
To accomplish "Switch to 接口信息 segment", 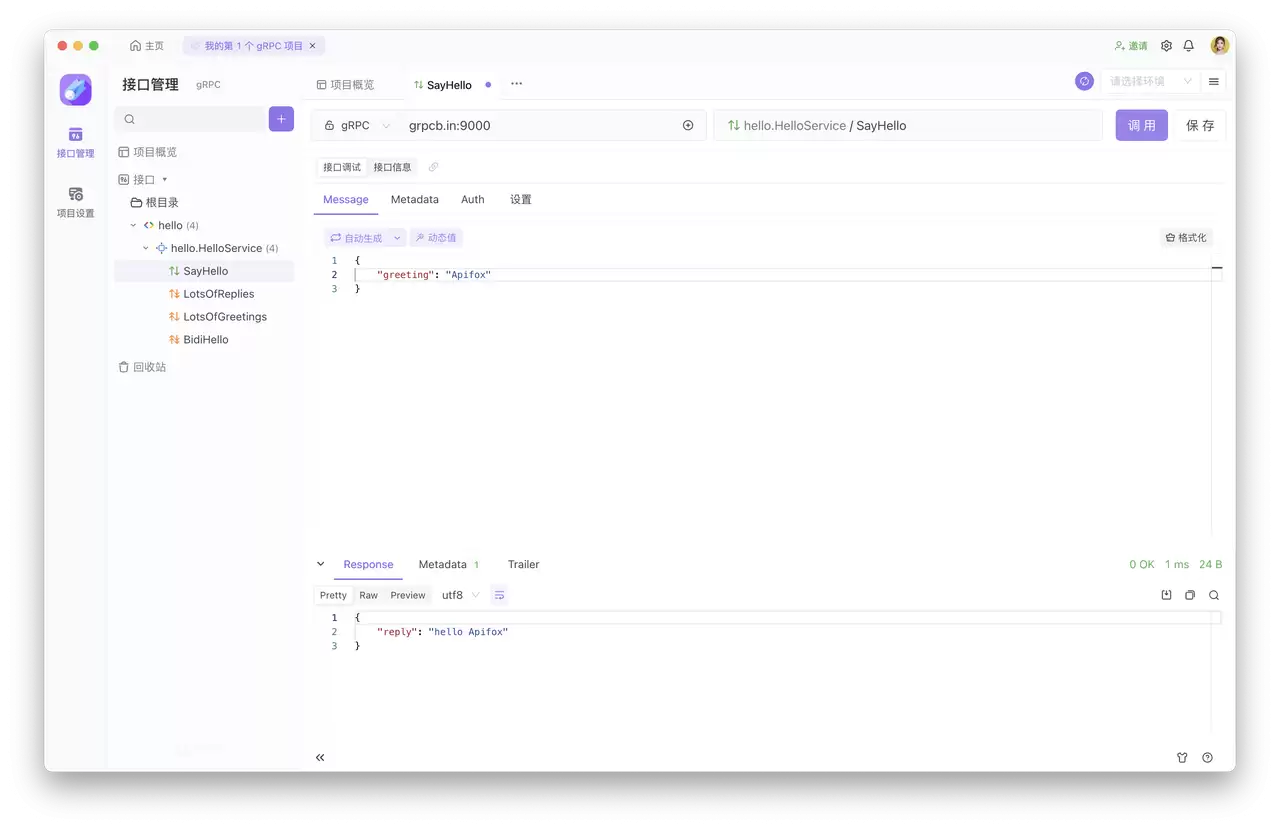I will [x=392, y=167].
